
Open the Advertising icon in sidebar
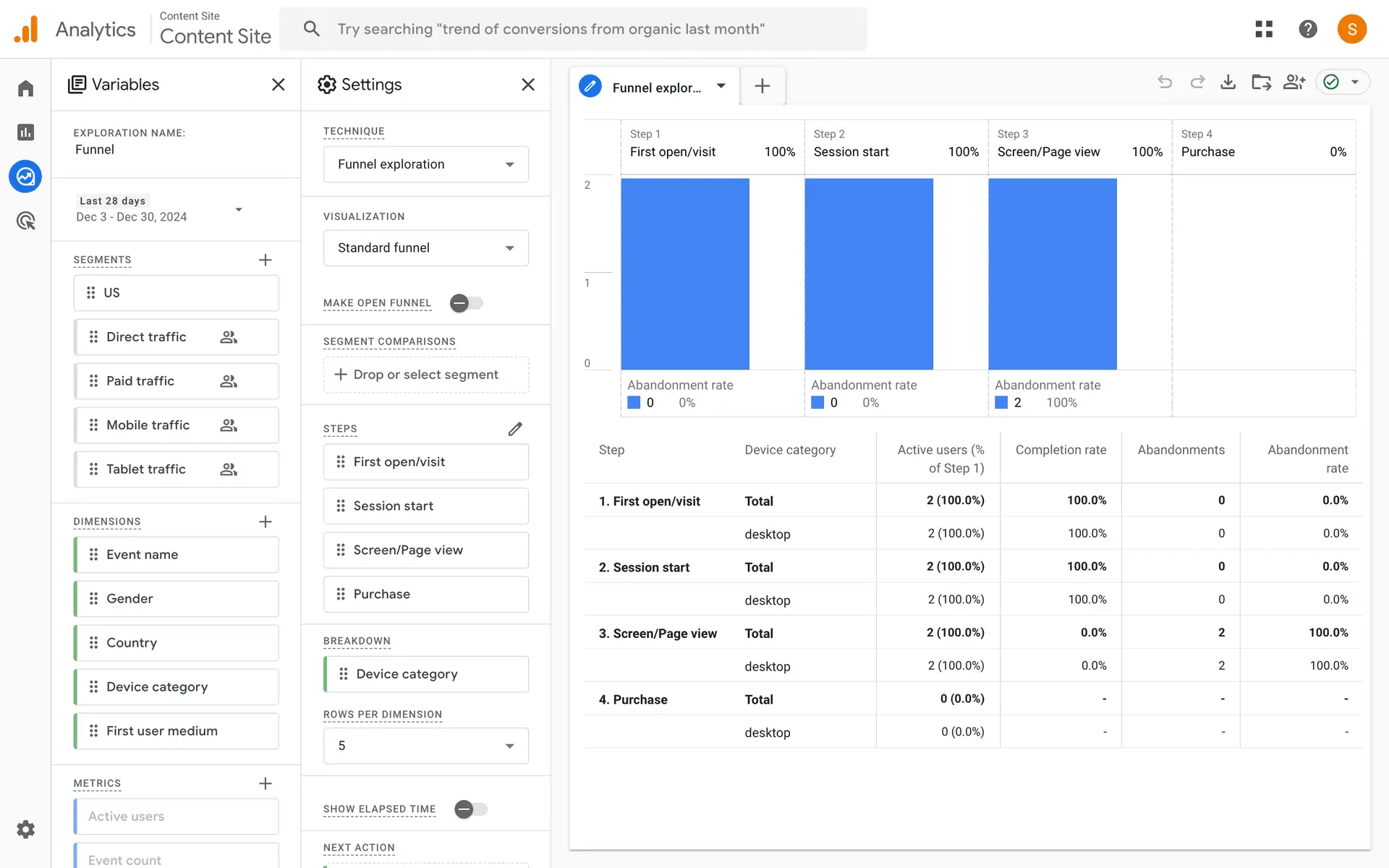tap(25, 221)
